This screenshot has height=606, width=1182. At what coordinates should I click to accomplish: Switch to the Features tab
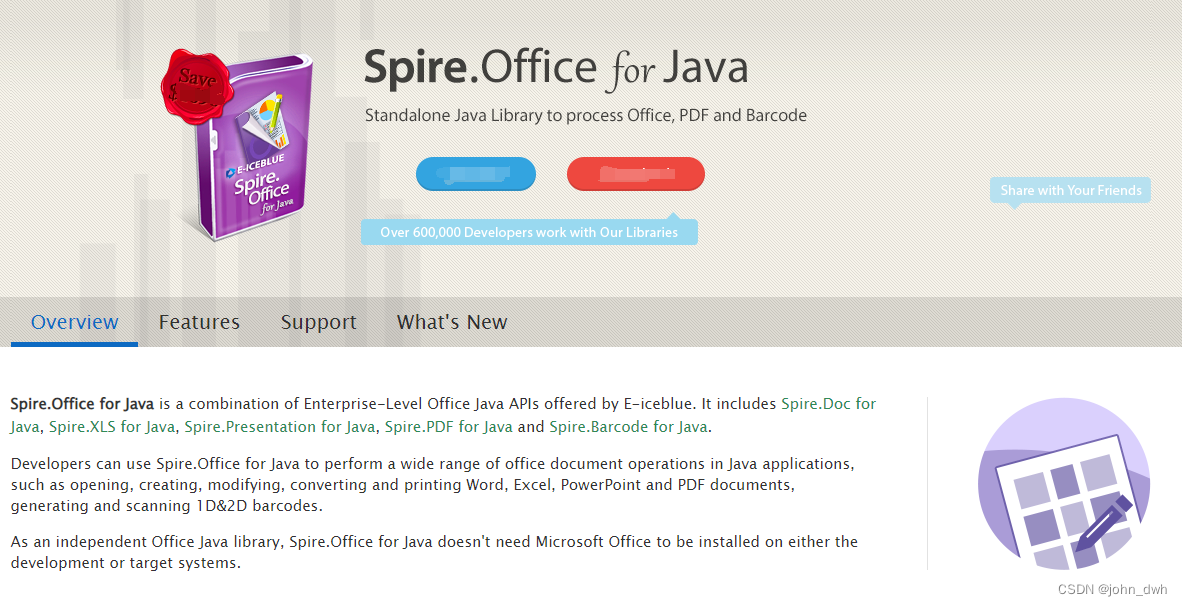pos(199,322)
